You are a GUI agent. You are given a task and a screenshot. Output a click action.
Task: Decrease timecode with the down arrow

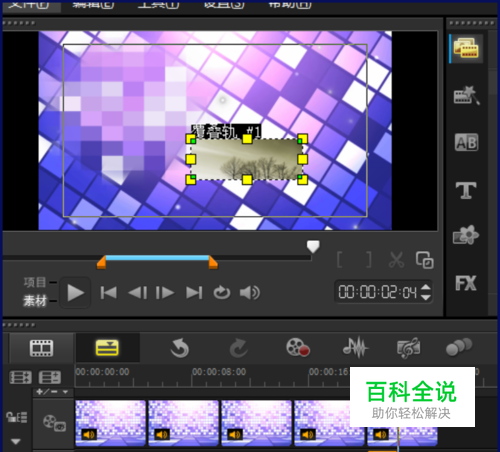point(426,297)
